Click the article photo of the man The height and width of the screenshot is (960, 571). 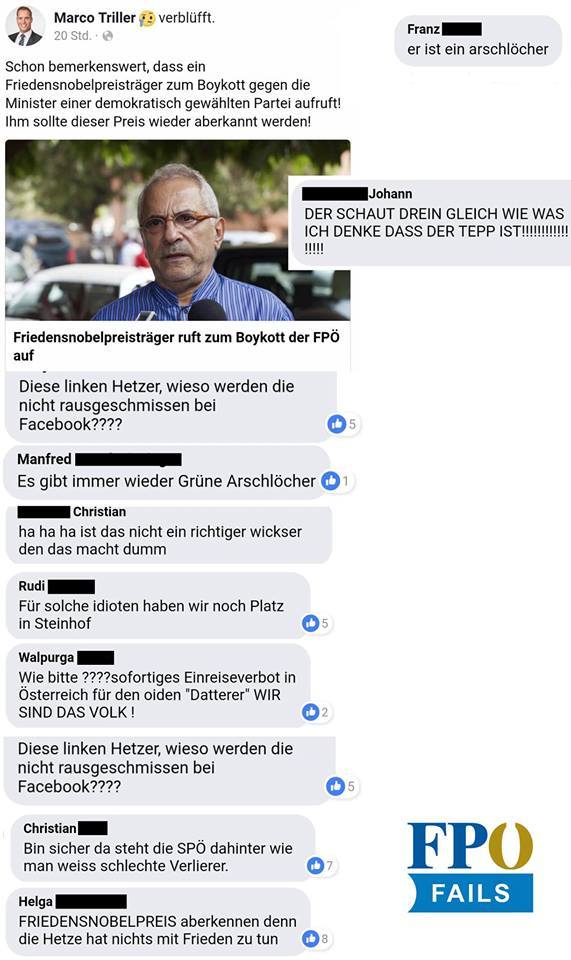coord(178,230)
